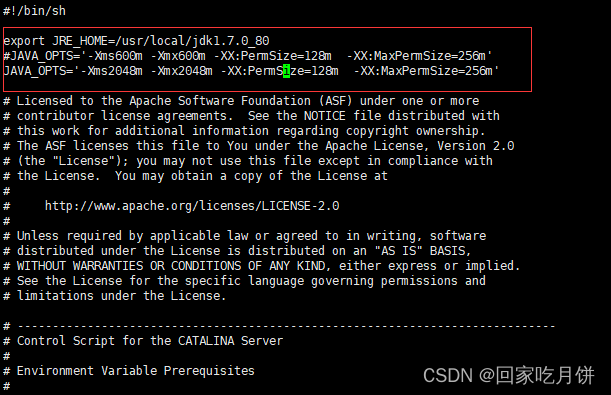The image size is (611, 395).
Task: Click the text Apache Software Foundation
Action: click(220, 101)
